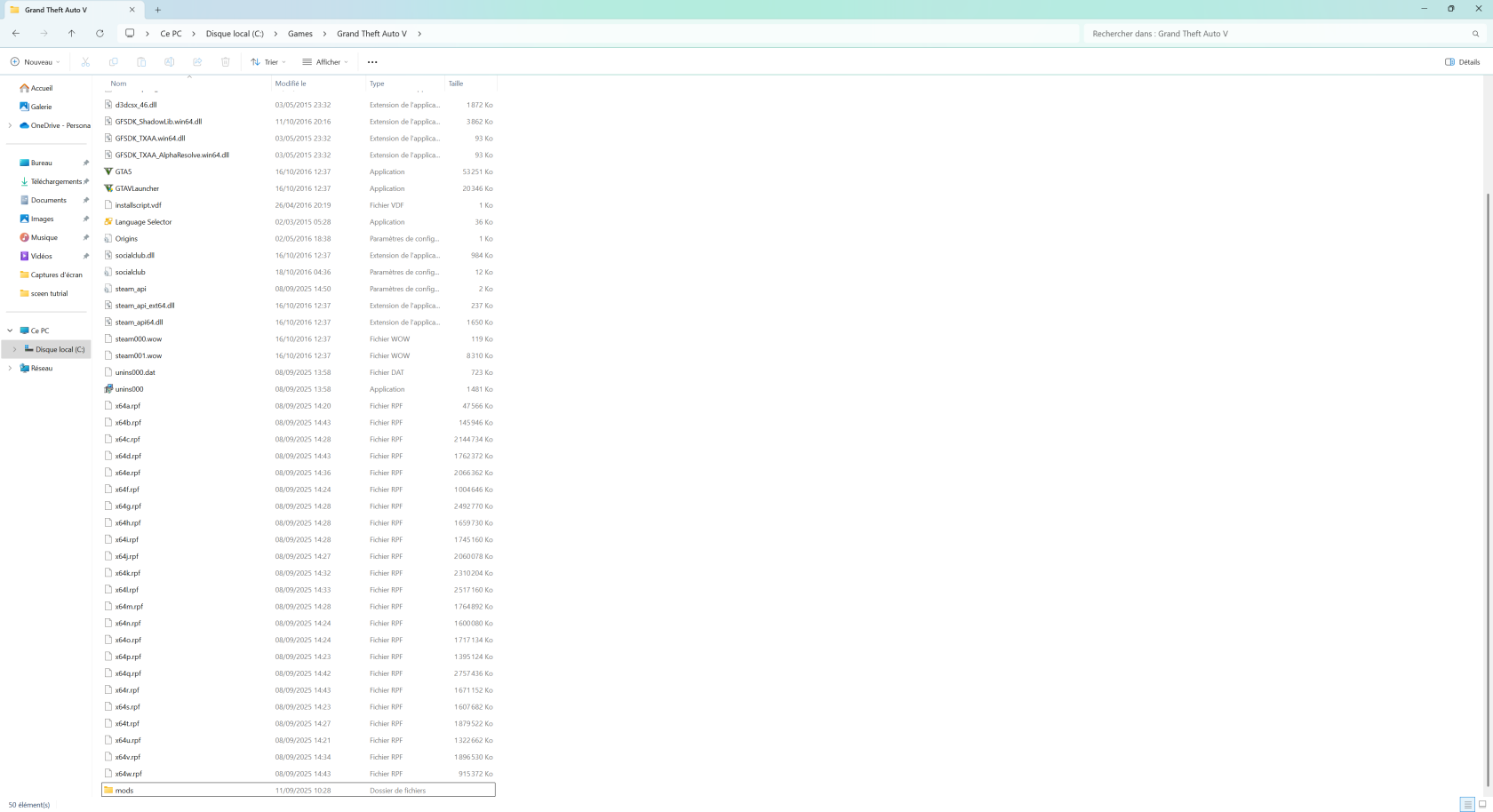This screenshot has height=812, width=1493.
Task: Click the delete trash icon in toolbar
Action: point(226,62)
